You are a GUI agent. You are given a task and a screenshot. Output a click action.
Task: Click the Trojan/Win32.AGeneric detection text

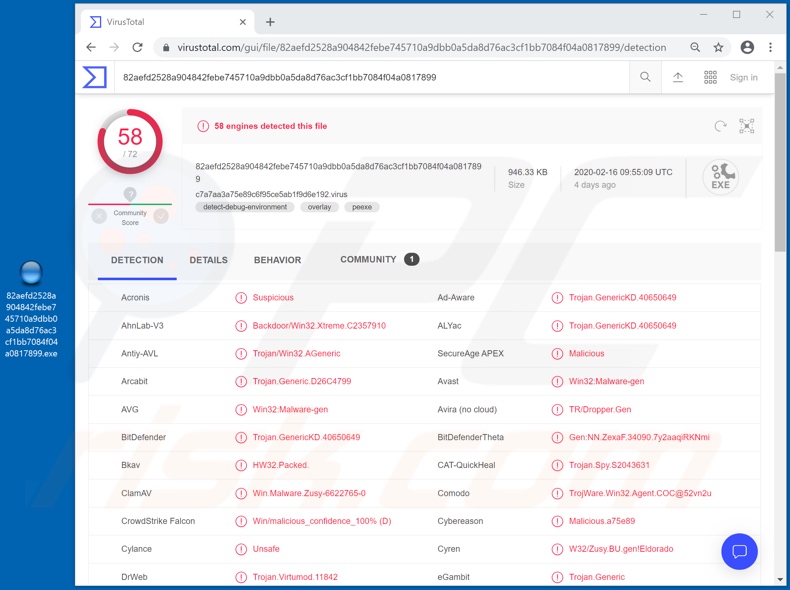(296, 353)
